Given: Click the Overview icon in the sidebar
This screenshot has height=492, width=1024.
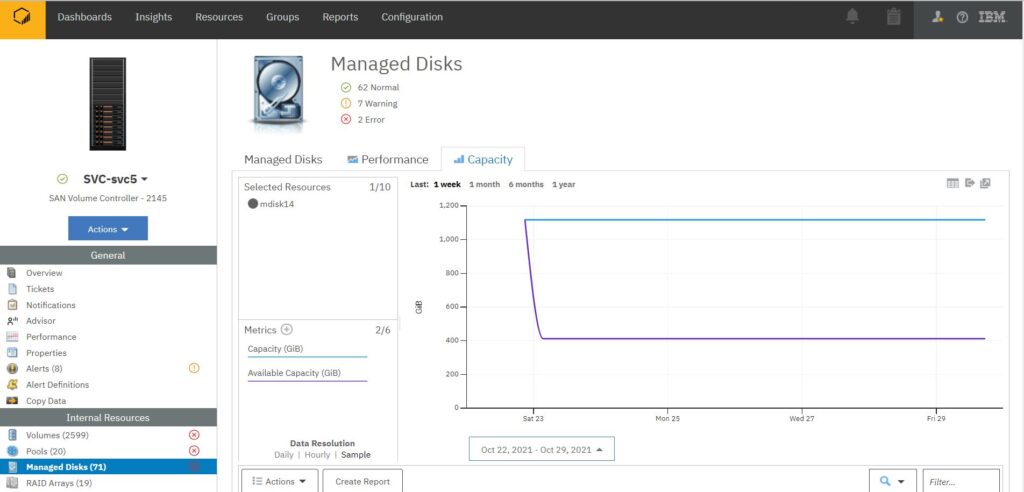Looking at the screenshot, I should click(x=12, y=273).
